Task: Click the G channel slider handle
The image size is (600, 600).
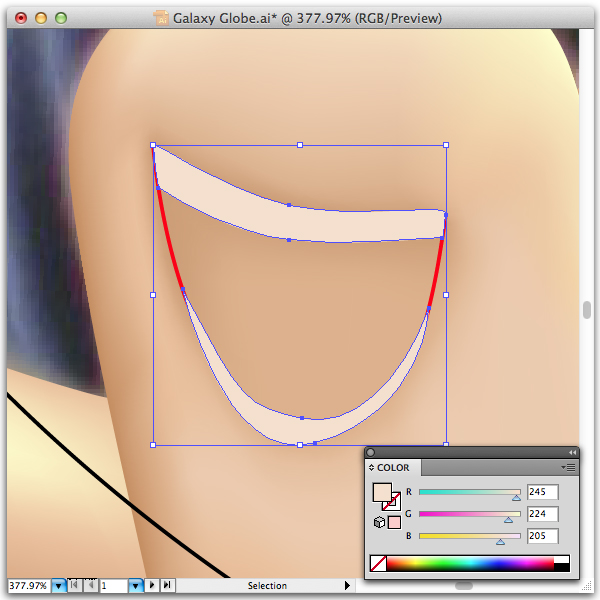Action: coord(508,520)
